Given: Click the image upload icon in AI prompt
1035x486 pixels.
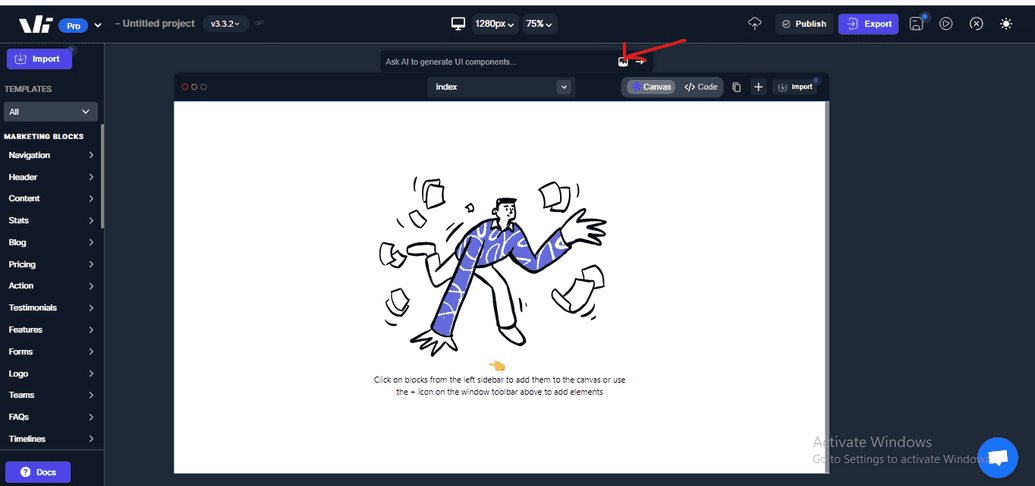Looking at the screenshot, I should coord(622,61).
